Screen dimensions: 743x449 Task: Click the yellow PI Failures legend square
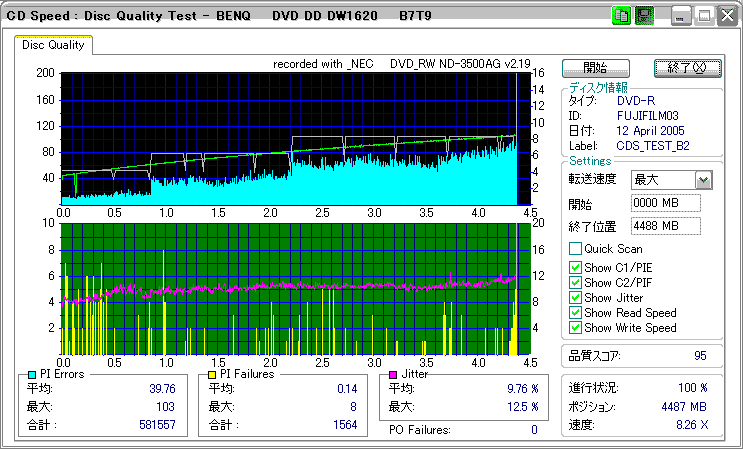click(x=211, y=374)
